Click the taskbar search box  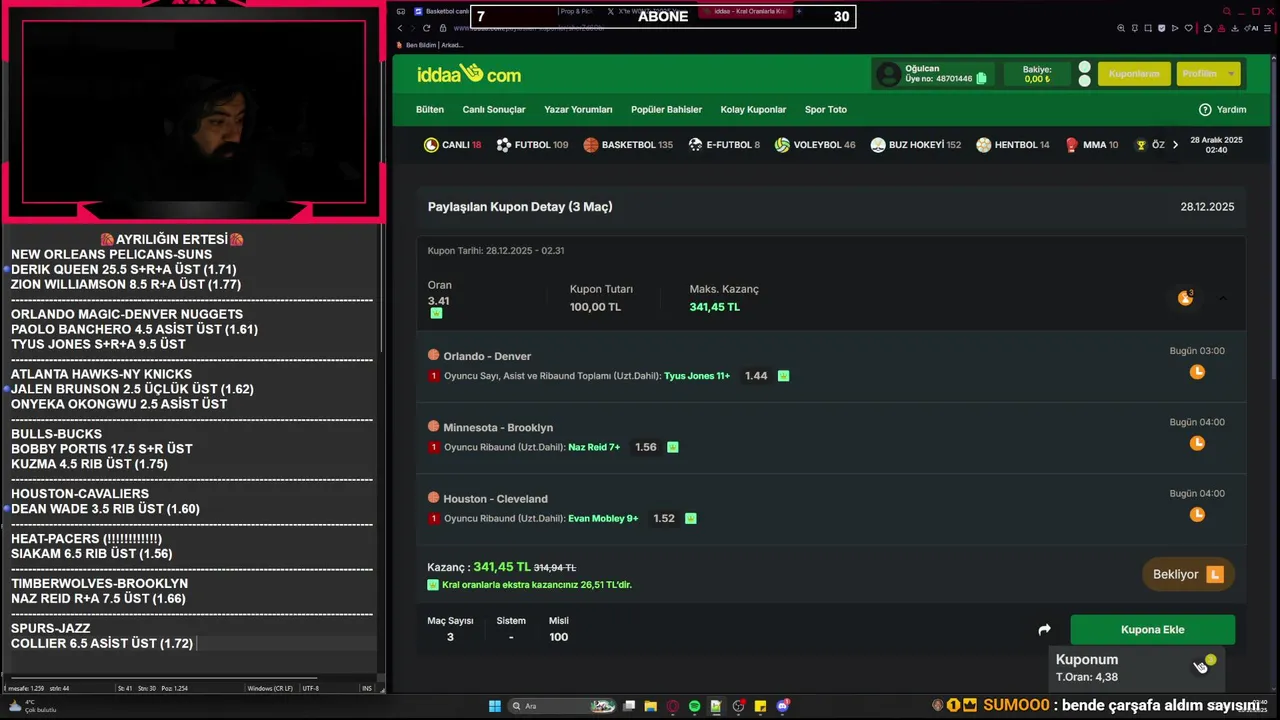coord(562,706)
